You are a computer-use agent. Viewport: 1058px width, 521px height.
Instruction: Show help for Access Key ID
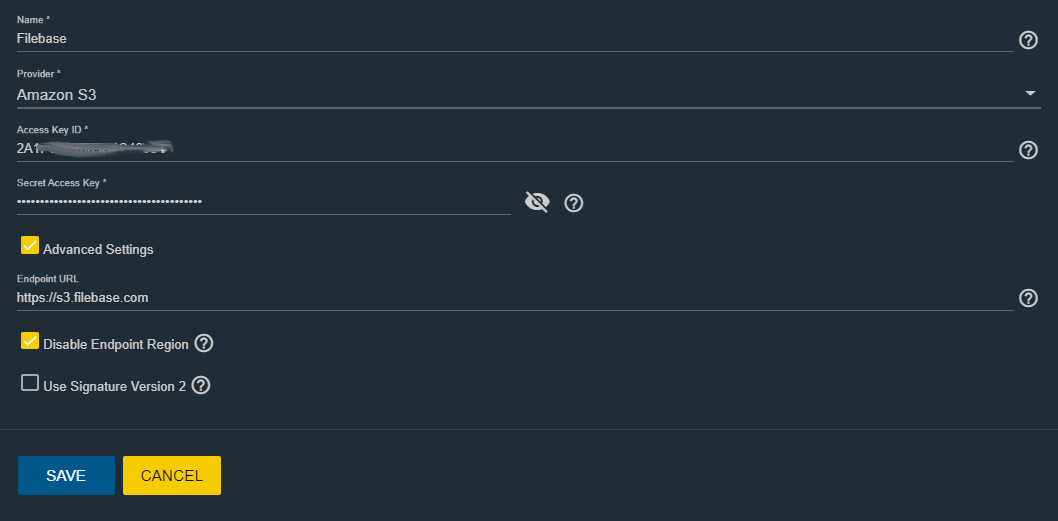pyautogui.click(x=1028, y=150)
